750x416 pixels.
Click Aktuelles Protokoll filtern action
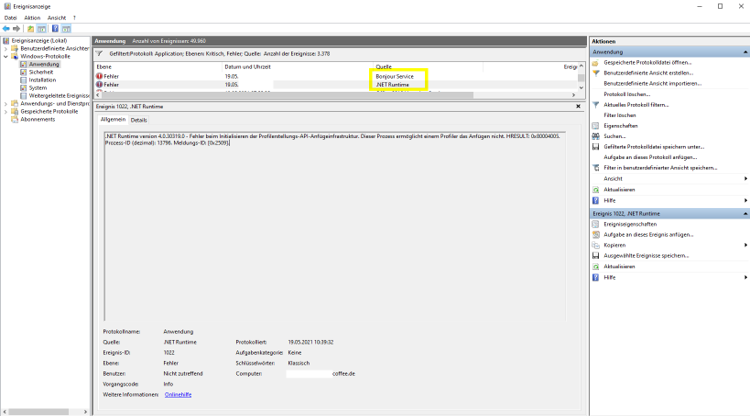tap(636, 105)
